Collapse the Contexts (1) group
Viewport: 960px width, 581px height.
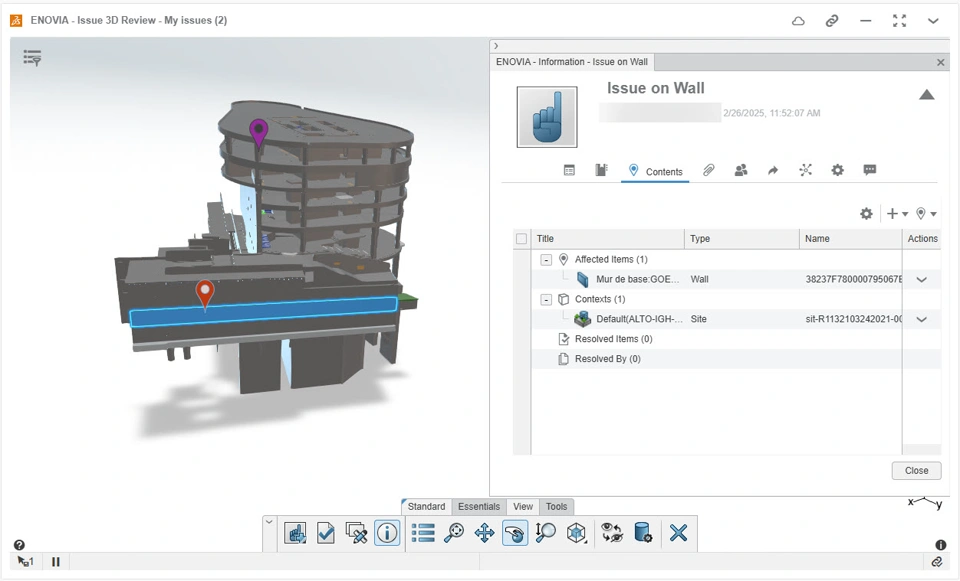(x=546, y=299)
